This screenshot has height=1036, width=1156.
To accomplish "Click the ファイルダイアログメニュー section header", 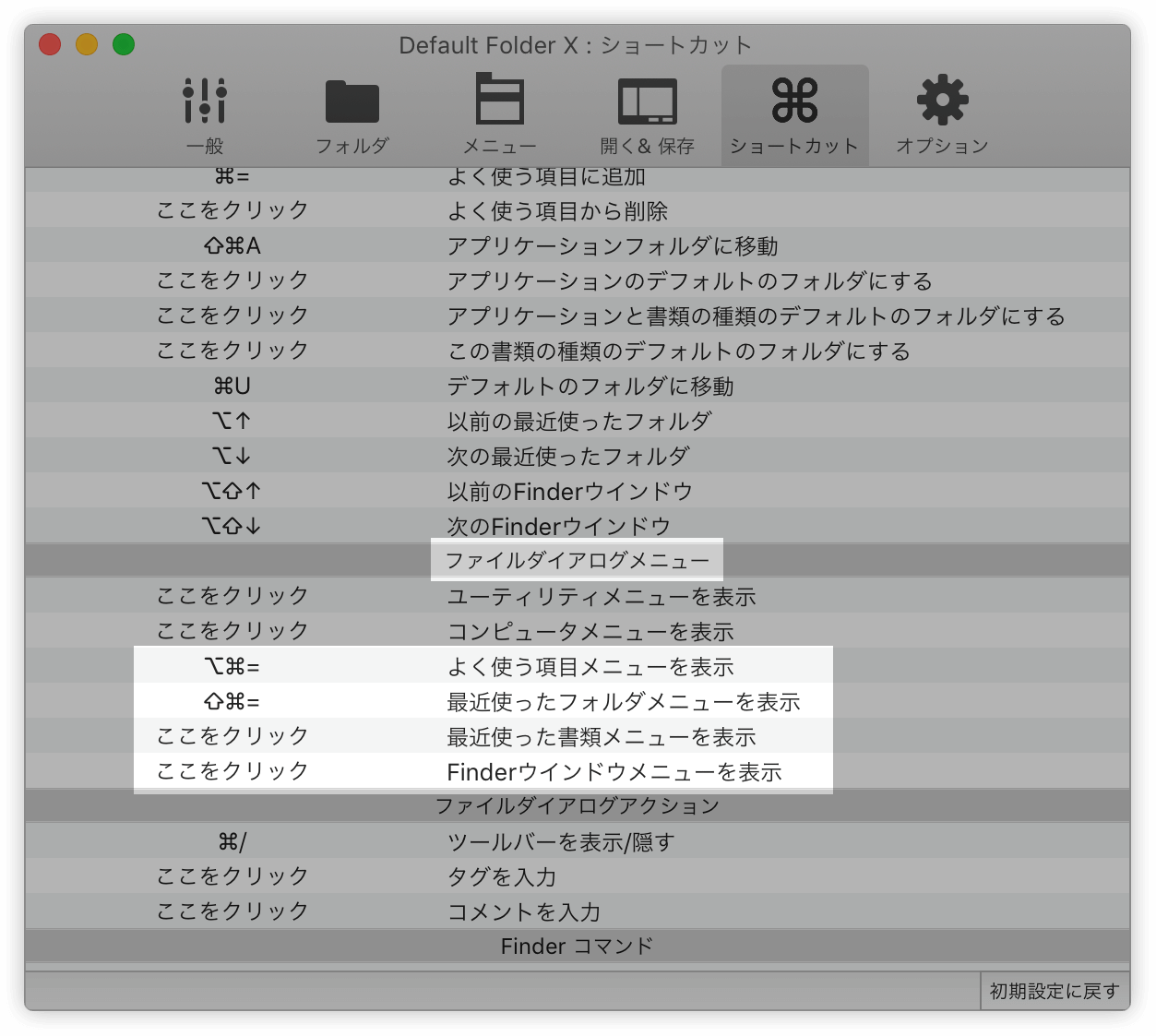I will point(578,561).
